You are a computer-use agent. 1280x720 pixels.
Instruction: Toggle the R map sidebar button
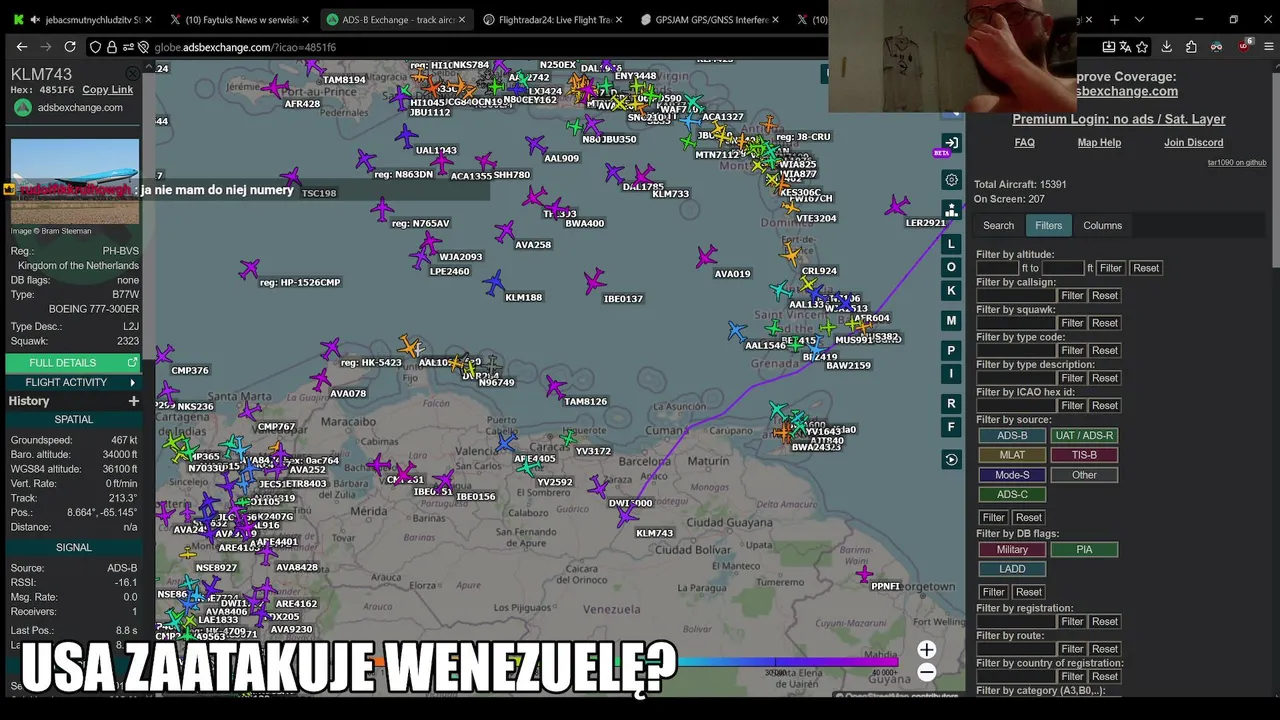[951, 403]
